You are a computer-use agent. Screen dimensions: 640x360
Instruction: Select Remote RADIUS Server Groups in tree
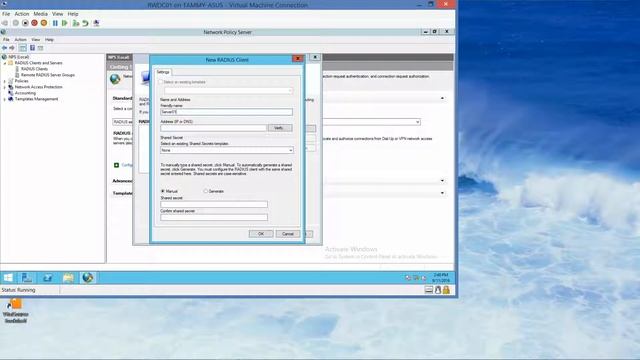48,75
